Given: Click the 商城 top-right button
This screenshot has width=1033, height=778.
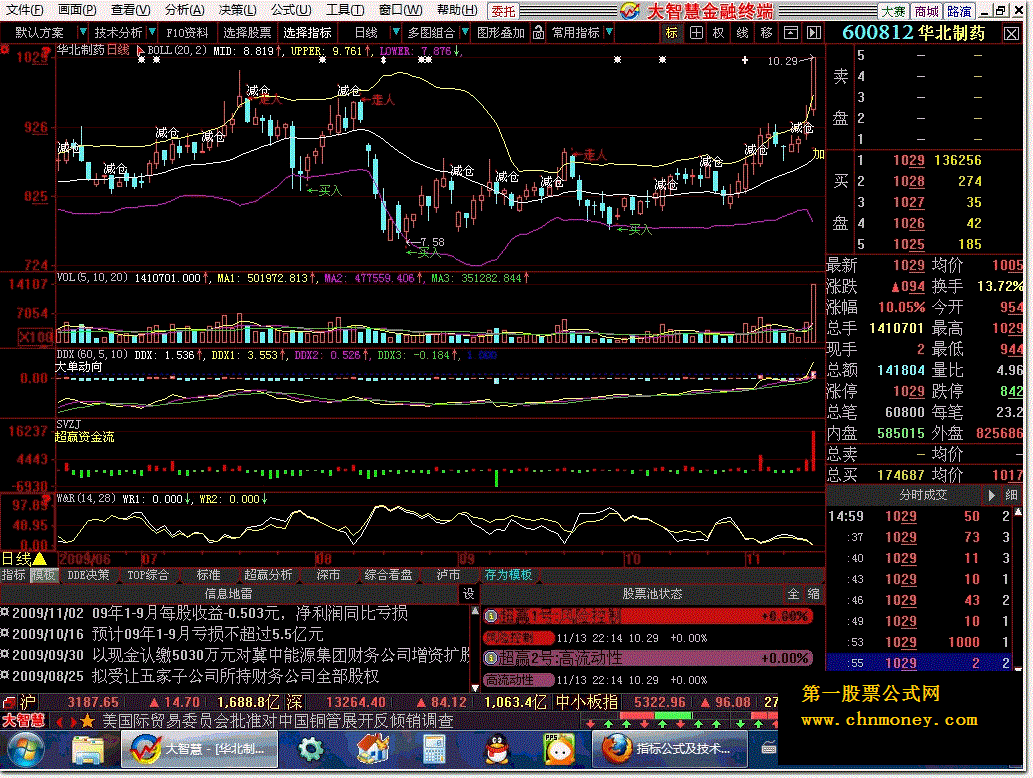Looking at the screenshot, I should click(926, 11).
